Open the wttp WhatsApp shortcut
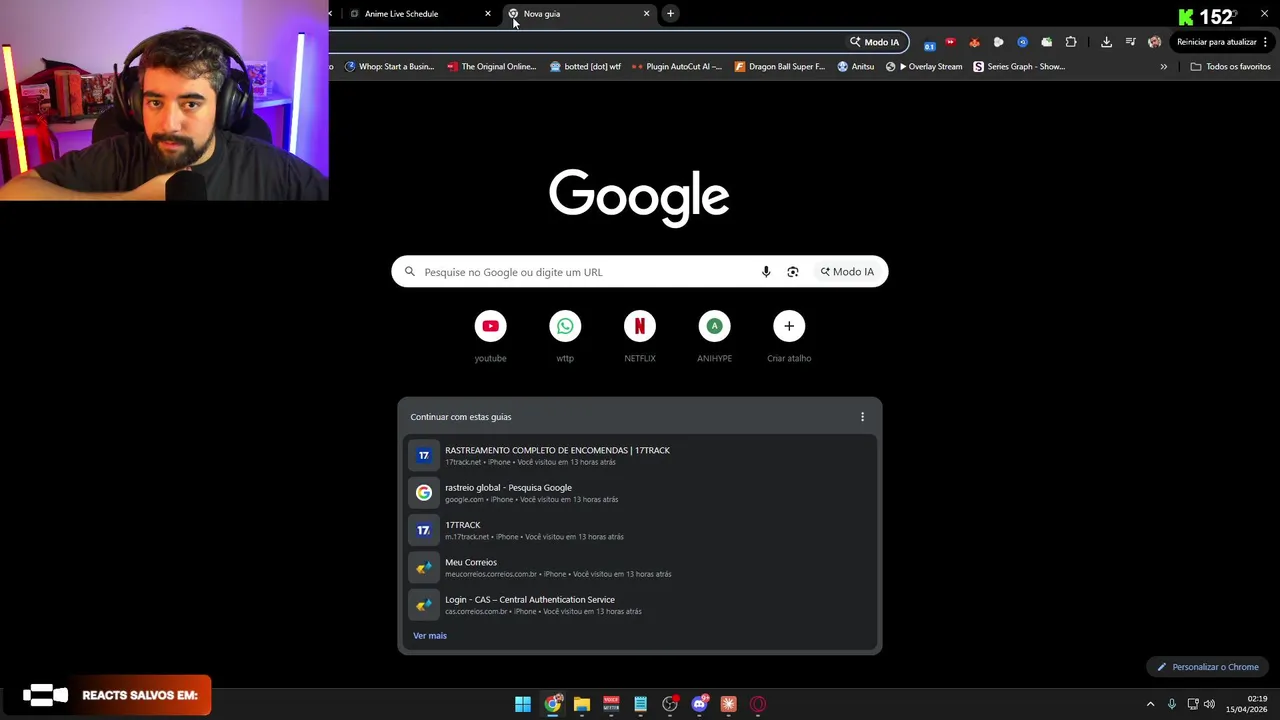This screenshot has height=720, width=1280. coord(565,336)
